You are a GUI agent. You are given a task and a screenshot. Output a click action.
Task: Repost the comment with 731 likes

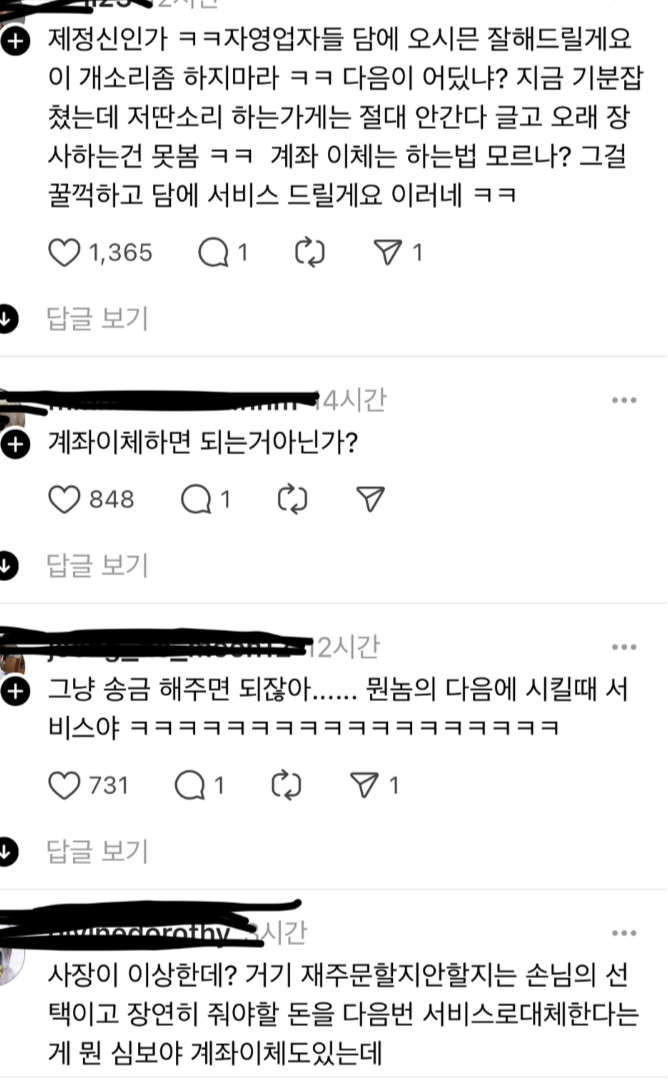286,785
